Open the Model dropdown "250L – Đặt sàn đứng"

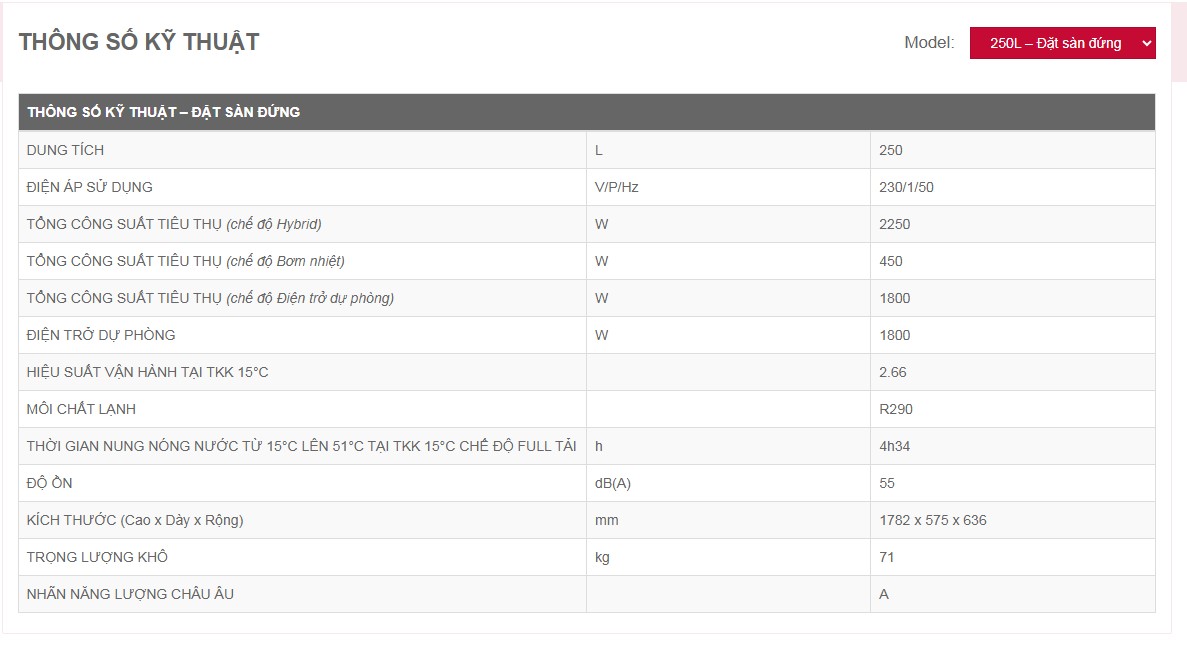pyautogui.click(x=1062, y=43)
